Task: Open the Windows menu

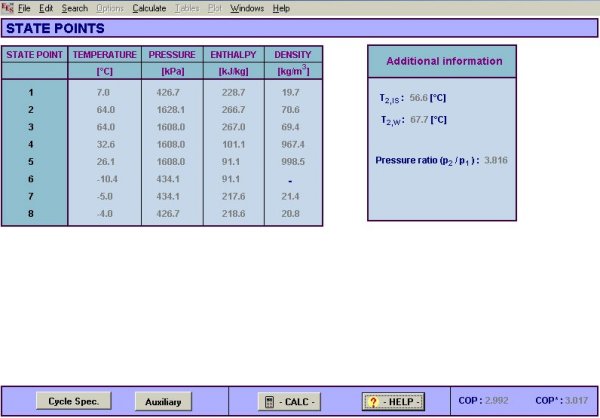Action: [247, 8]
